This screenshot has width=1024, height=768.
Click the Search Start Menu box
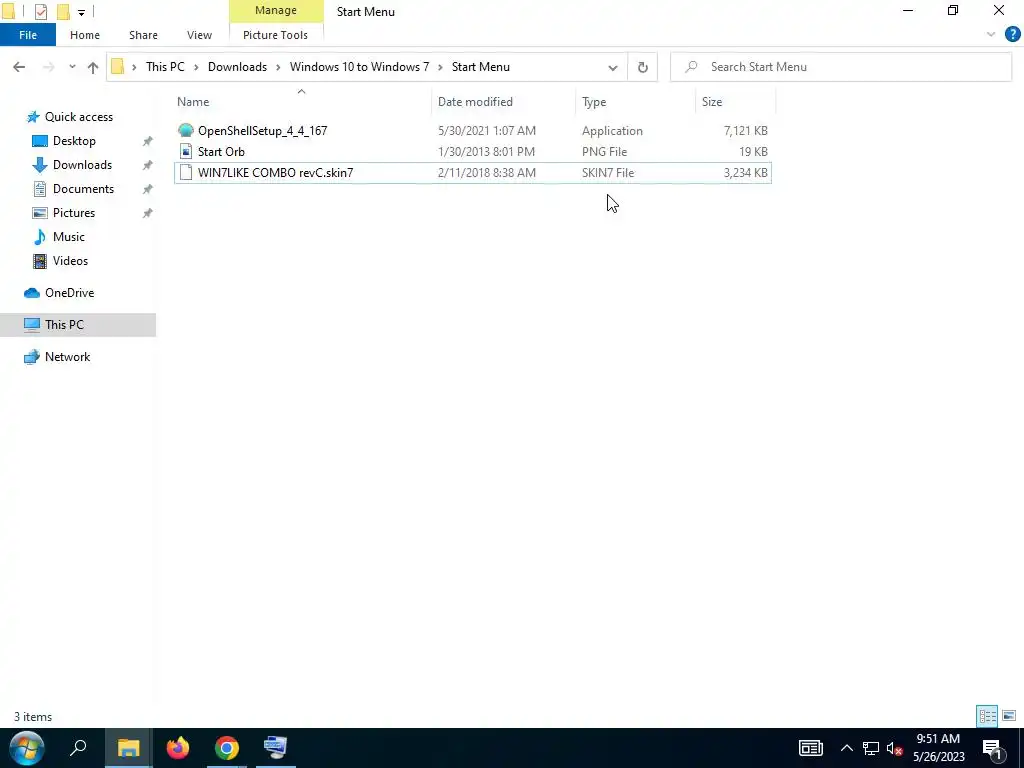pyautogui.click(x=841, y=67)
